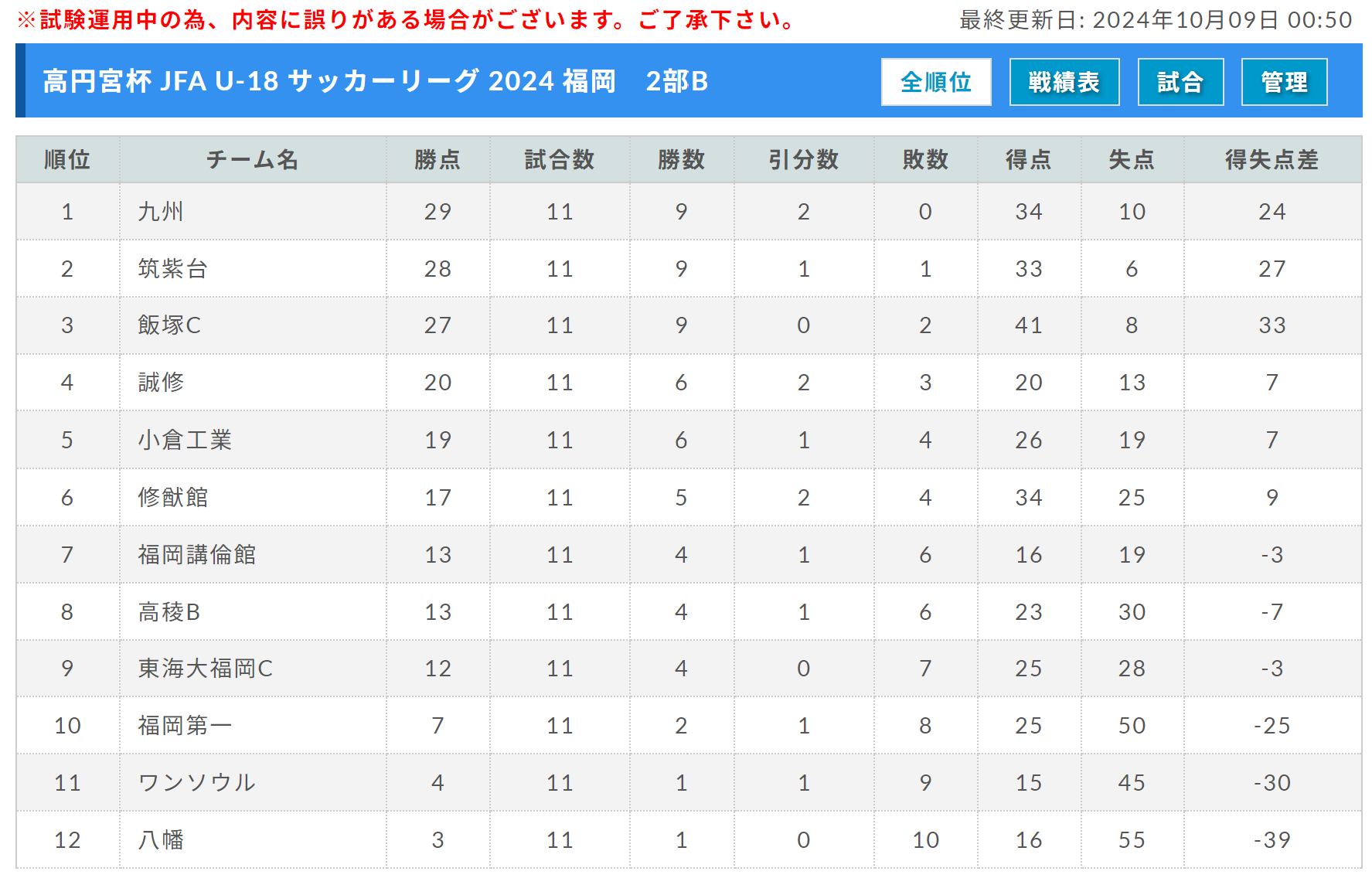Open the 全順位 tab
This screenshot has width=1372, height=885.
coord(936,82)
